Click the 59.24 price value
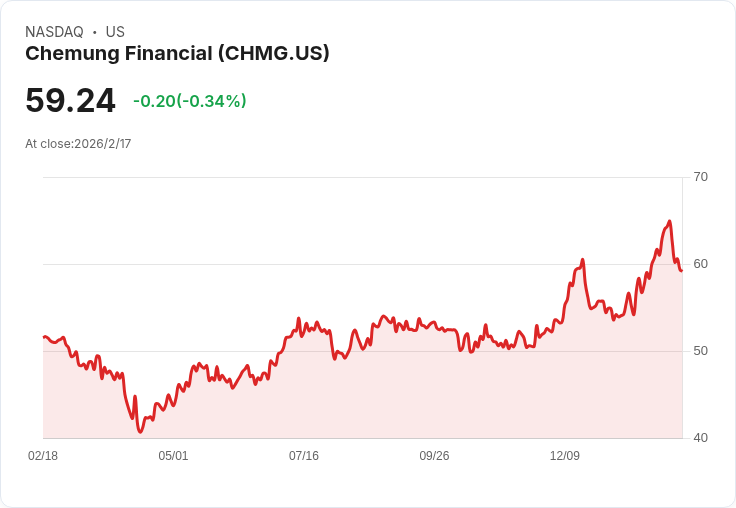Screen dimensions: 736x508 click(x=70, y=100)
